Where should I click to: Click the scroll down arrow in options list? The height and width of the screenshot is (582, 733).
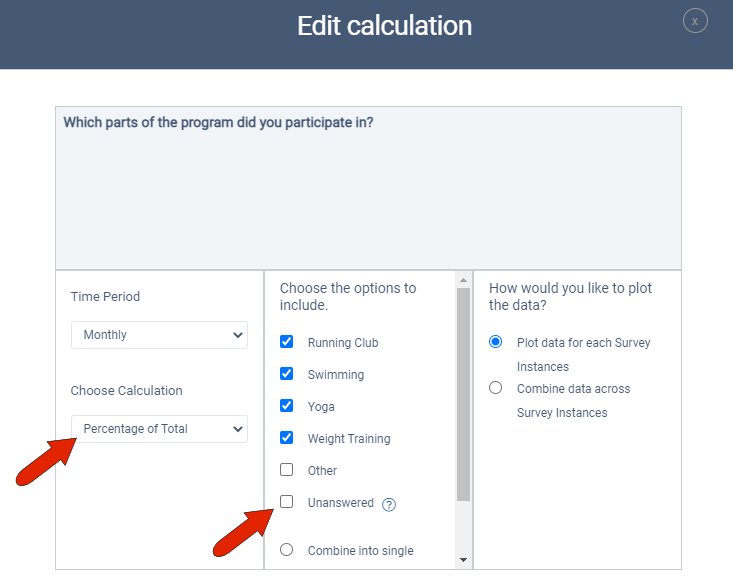coord(463,560)
